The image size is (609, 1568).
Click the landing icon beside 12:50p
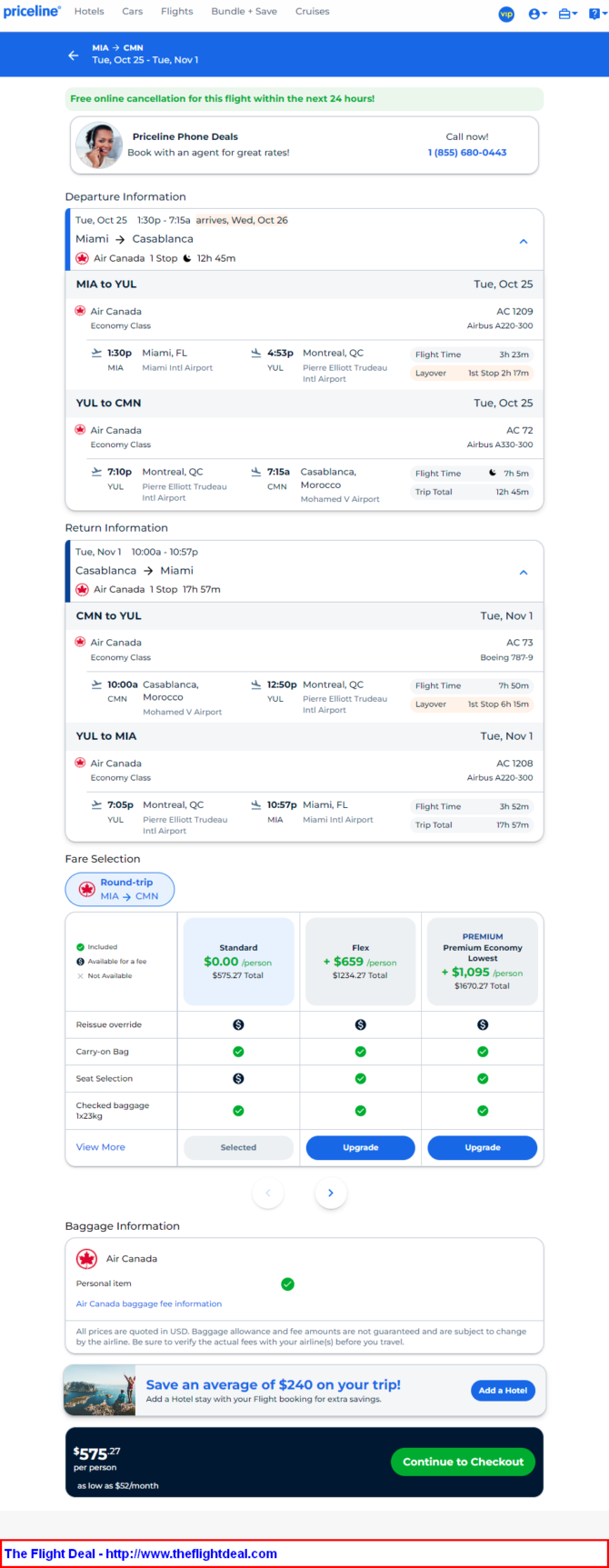coord(256,684)
